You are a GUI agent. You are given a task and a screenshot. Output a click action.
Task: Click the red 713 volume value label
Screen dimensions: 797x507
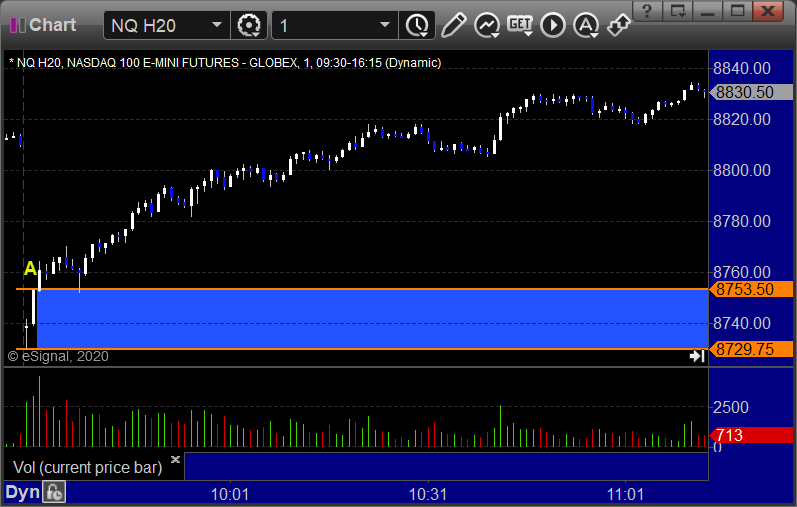coord(751,435)
